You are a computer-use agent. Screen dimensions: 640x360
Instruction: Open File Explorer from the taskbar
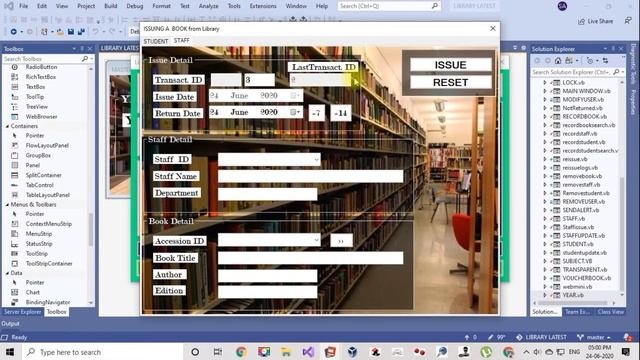(286, 352)
